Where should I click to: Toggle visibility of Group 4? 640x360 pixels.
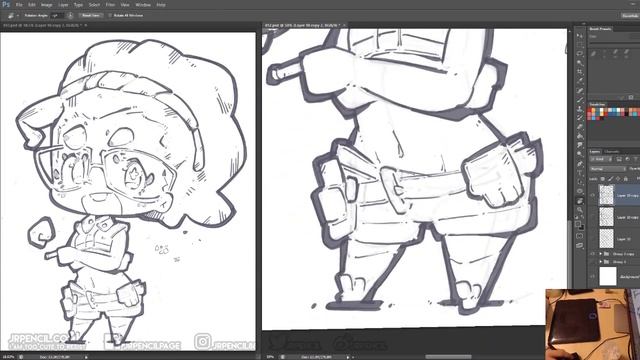(x=593, y=262)
